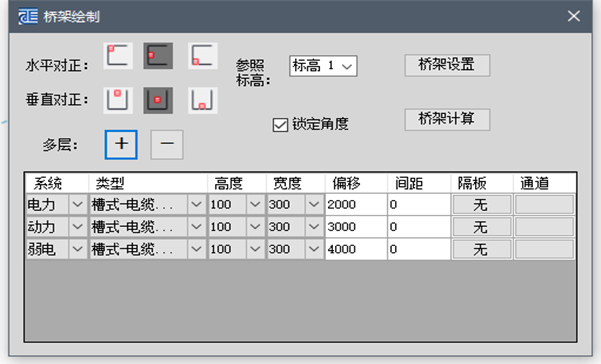This screenshot has width=601, height=364.
Task: Select the 间距 field in 电力 row
Action: tap(419, 205)
